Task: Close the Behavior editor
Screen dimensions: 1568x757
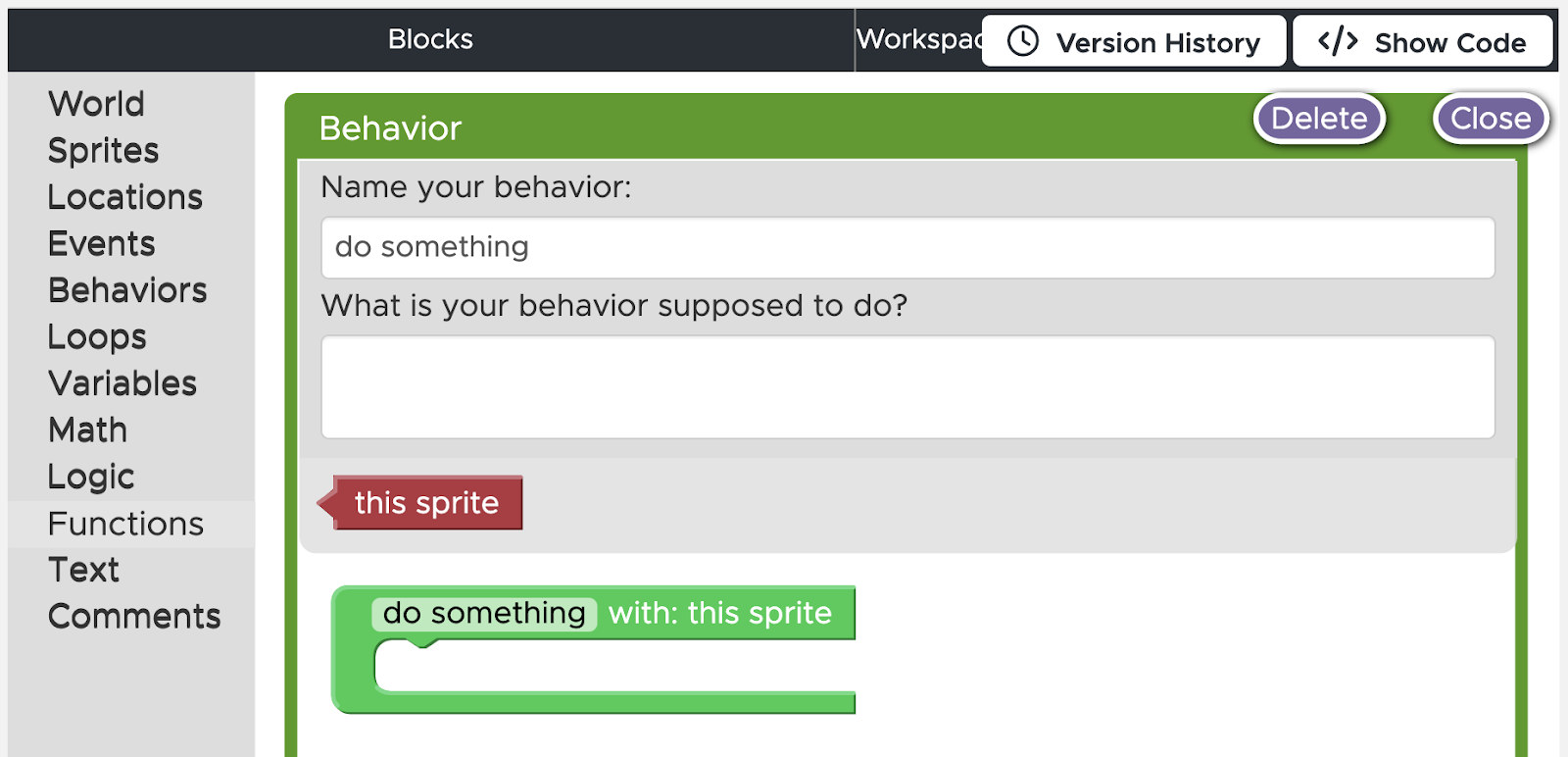Action: (x=1491, y=119)
